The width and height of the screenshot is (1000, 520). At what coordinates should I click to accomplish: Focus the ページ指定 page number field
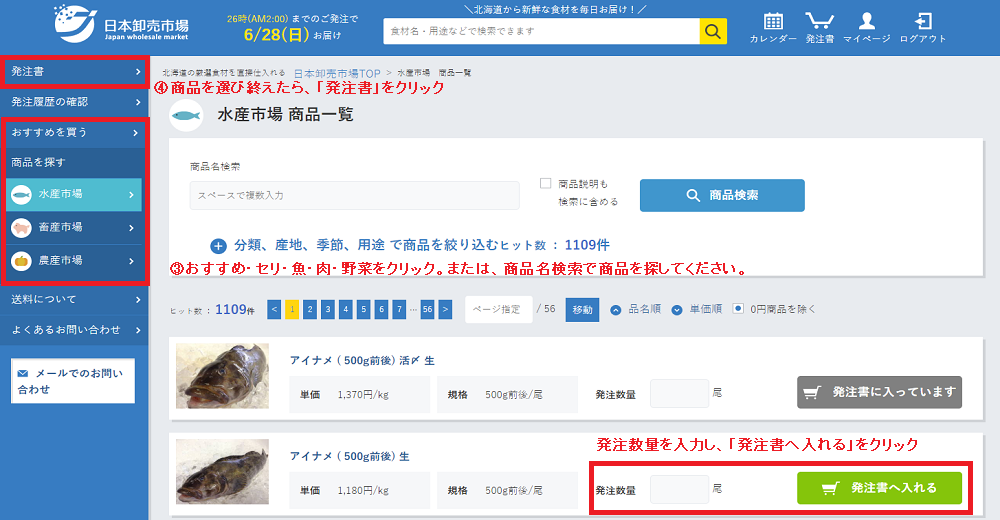pos(499,309)
